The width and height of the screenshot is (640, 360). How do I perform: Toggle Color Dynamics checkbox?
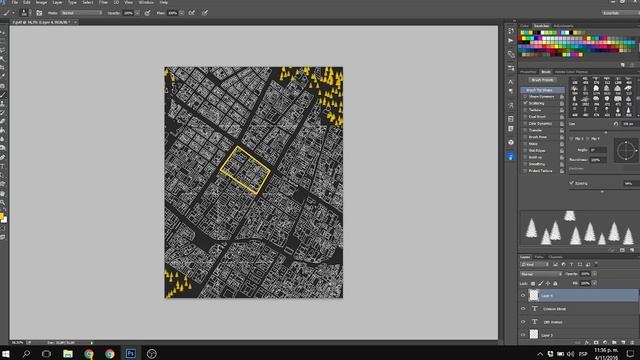(x=525, y=124)
